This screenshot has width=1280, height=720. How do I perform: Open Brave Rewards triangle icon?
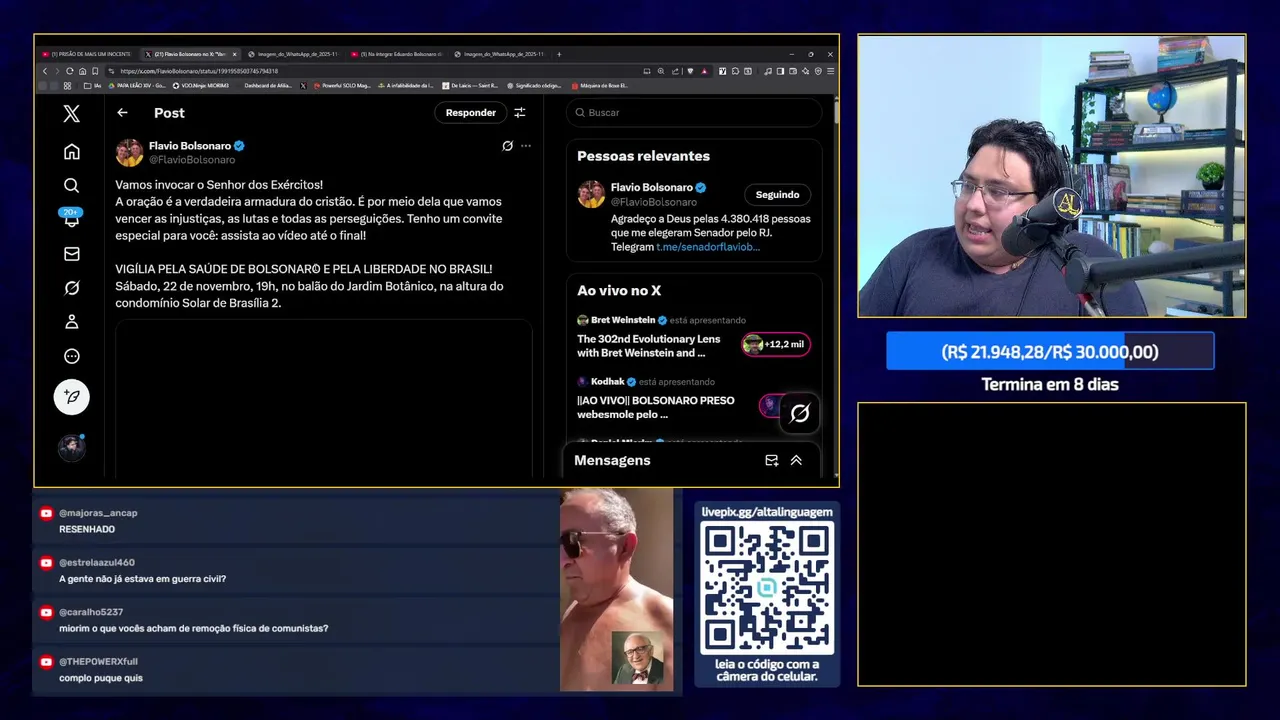click(x=704, y=71)
